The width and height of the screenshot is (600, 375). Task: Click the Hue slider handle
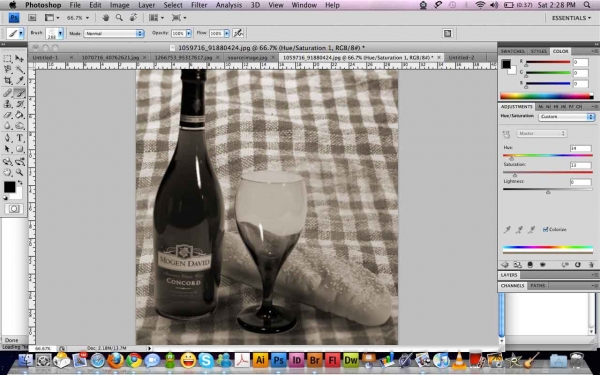click(512, 158)
